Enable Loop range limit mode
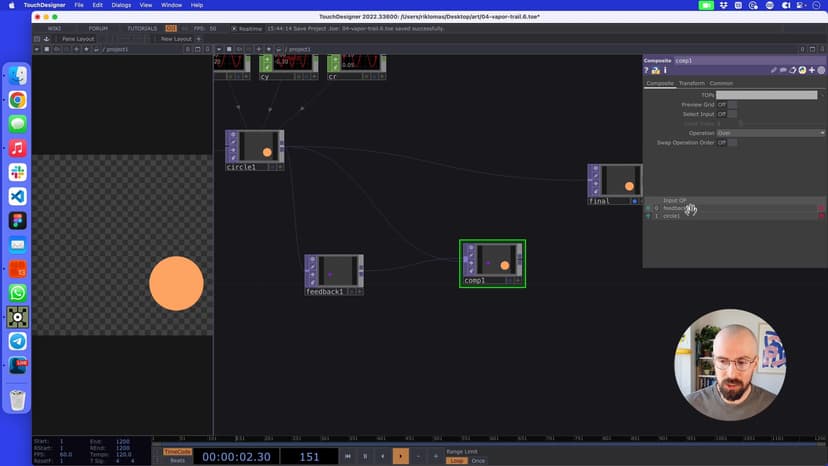Image resolution: width=828 pixels, height=466 pixels. click(x=456, y=461)
